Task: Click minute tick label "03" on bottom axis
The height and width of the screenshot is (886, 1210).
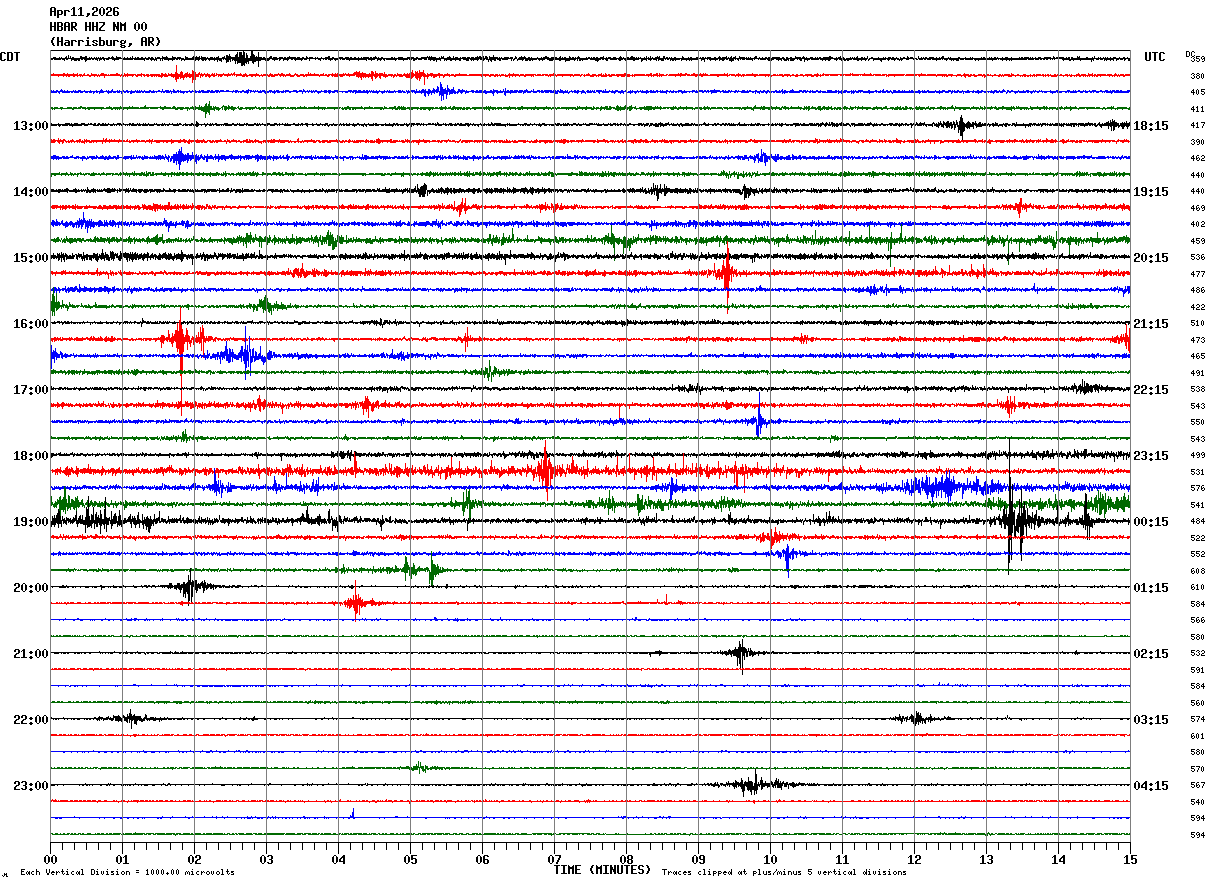Action: point(266,860)
